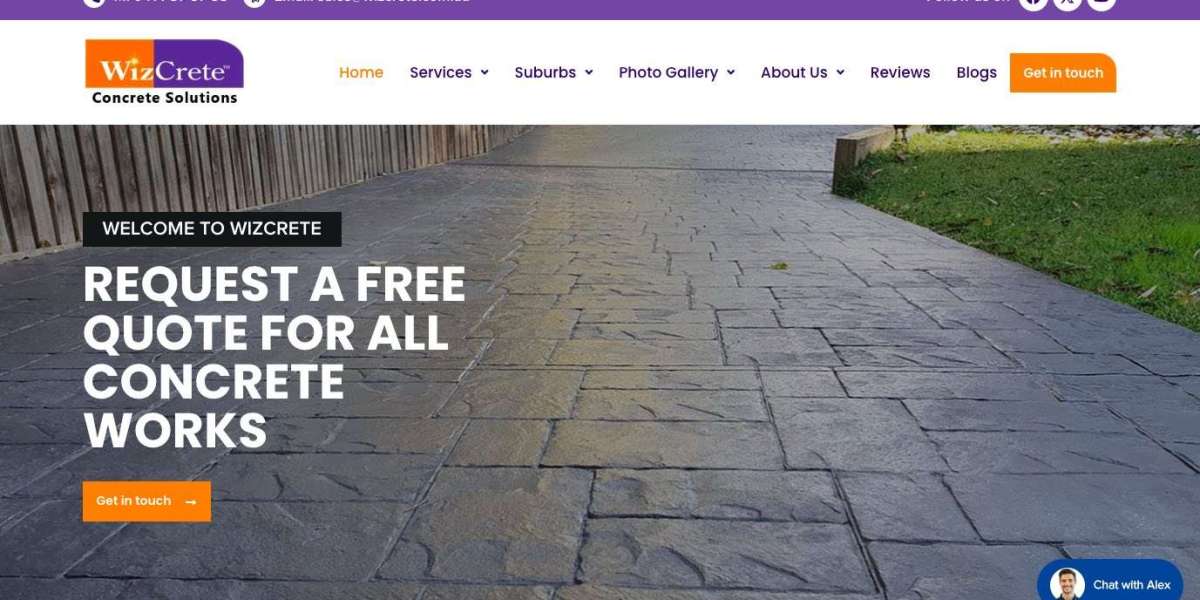Open the Facebook social icon in top bar
The width and height of the screenshot is (1200, 600).
pos(1033,2)
